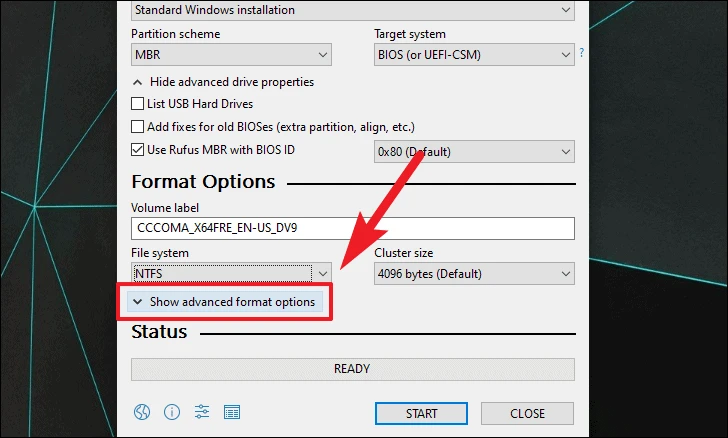Open the About info icon
This screenshot has width=728, height=438.
172,412
